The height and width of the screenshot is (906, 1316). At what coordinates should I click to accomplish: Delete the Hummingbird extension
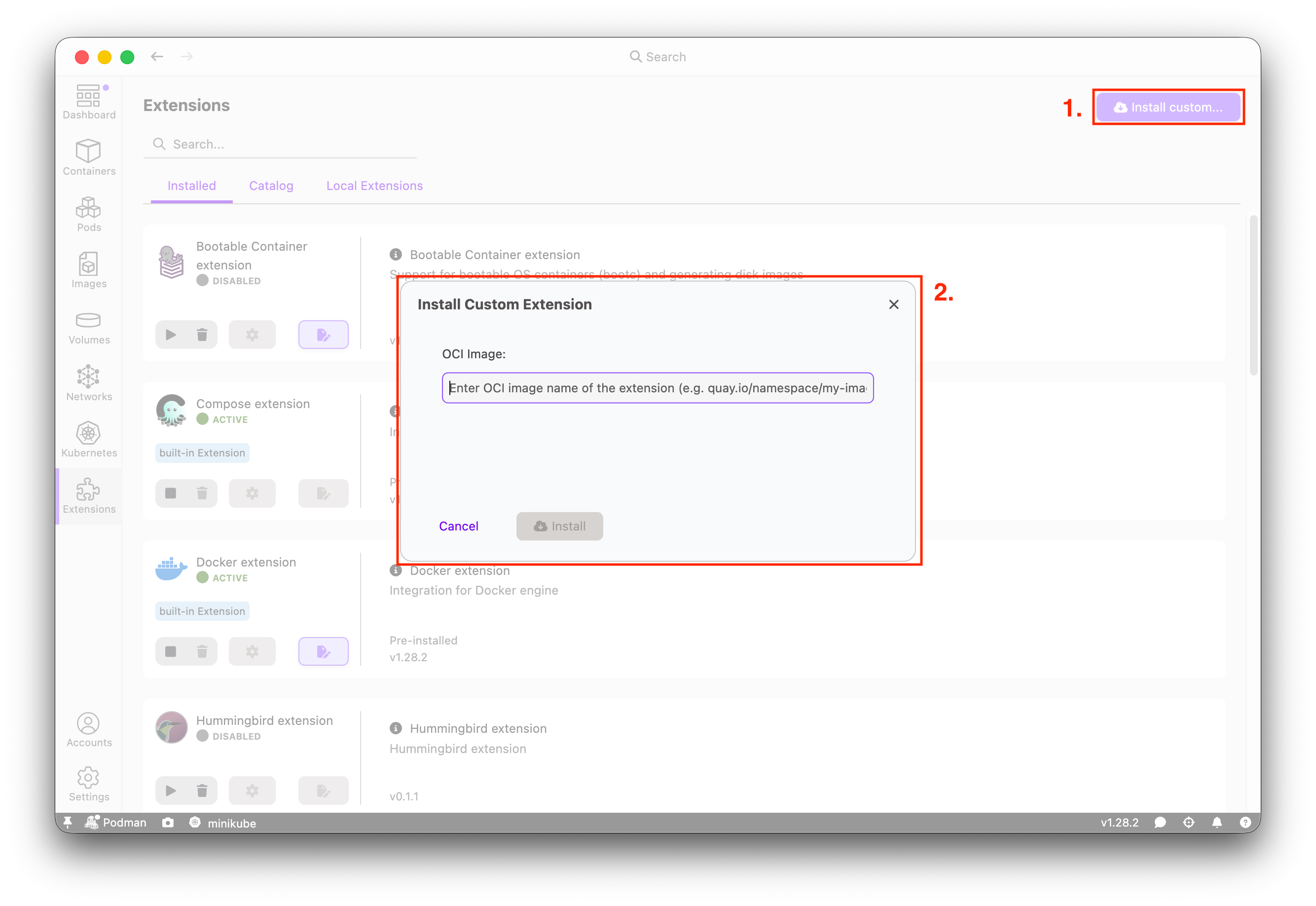tap(201, 790)
